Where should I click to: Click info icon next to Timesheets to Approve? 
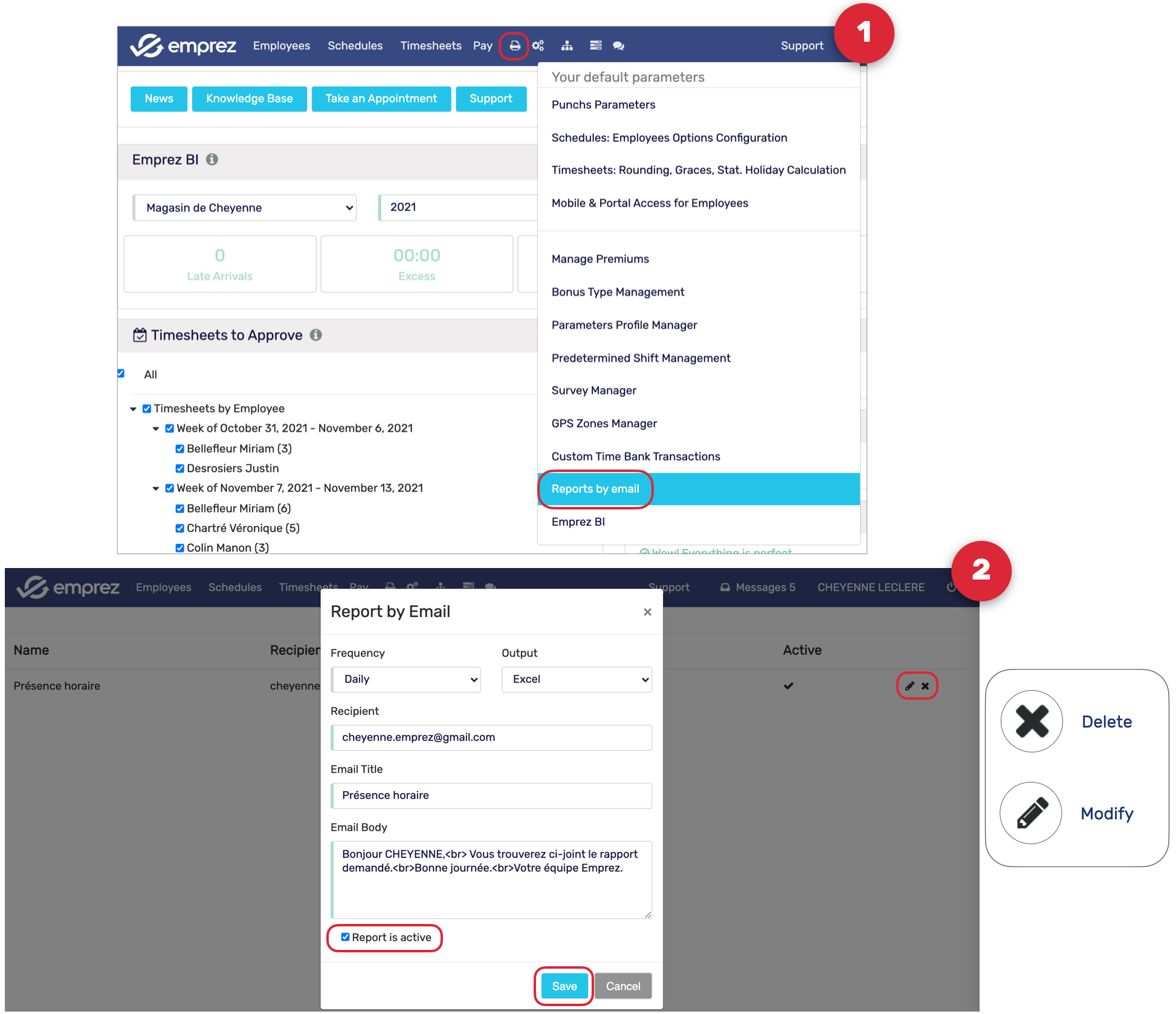316,335
